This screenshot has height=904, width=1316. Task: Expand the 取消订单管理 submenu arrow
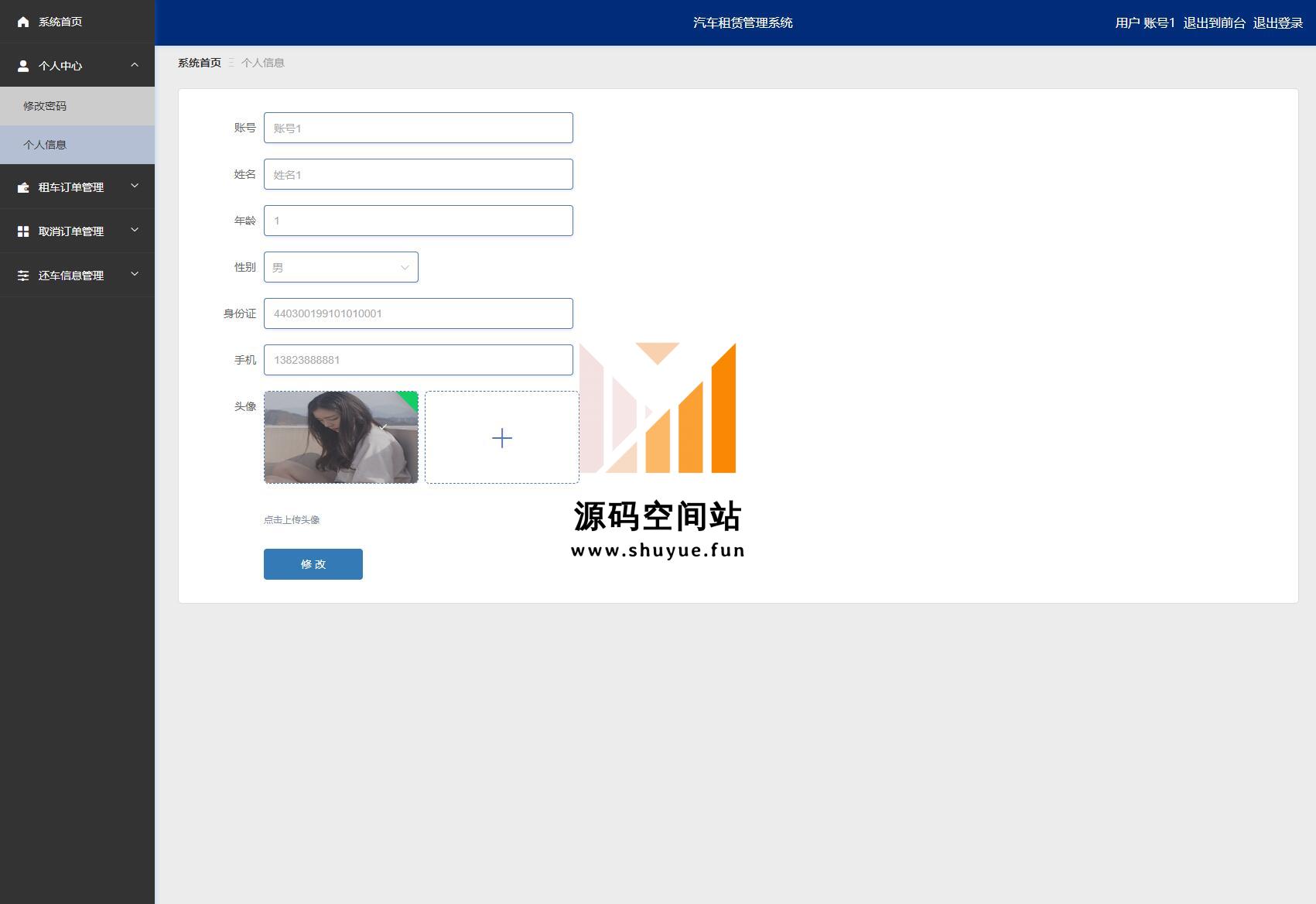point(135,231)
